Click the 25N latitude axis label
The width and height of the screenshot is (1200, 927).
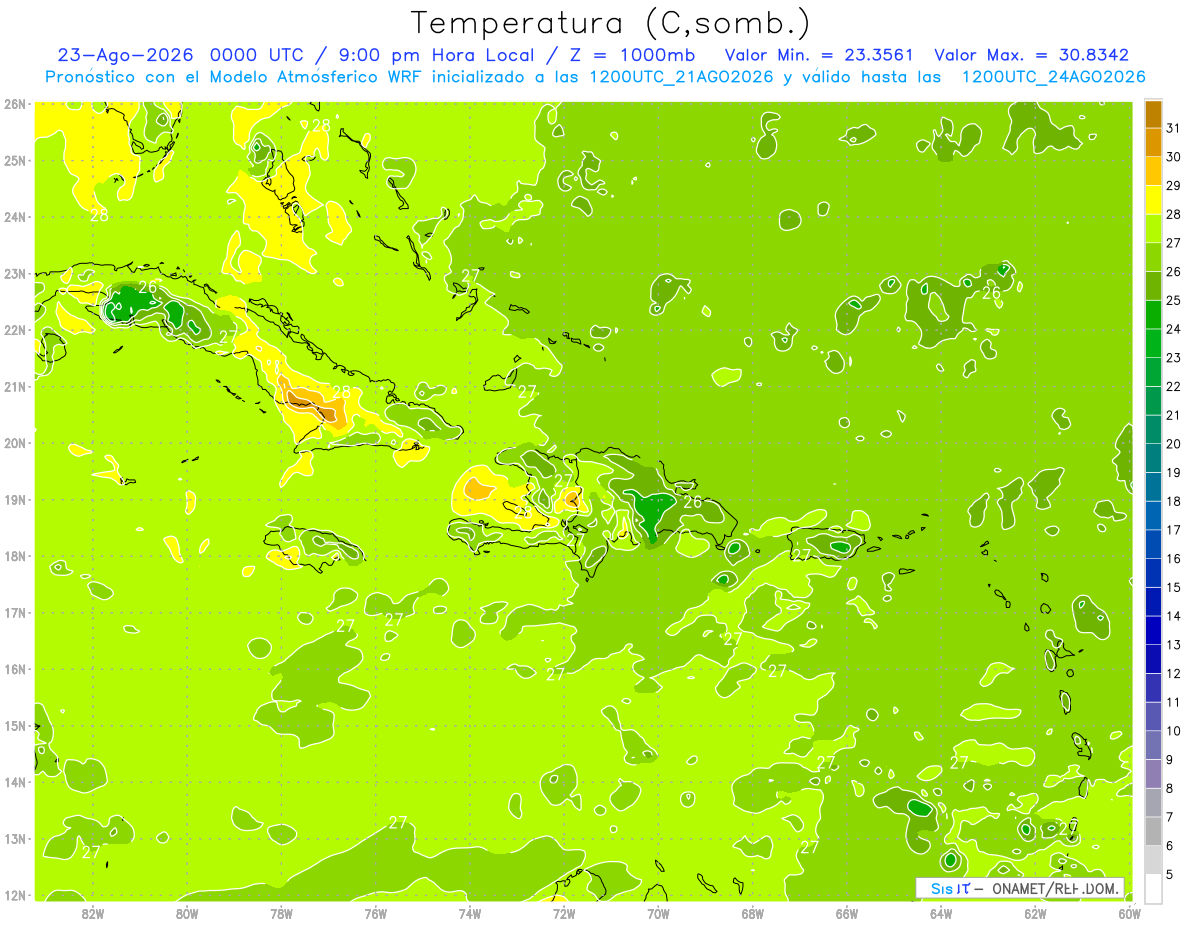14,160
